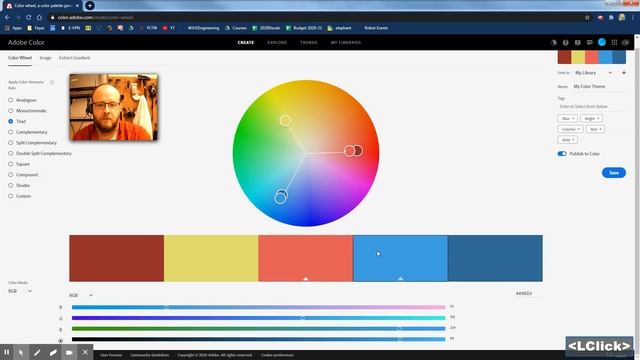Select the Shades harmony rule

pyautogui.click(x=19, y=185)
